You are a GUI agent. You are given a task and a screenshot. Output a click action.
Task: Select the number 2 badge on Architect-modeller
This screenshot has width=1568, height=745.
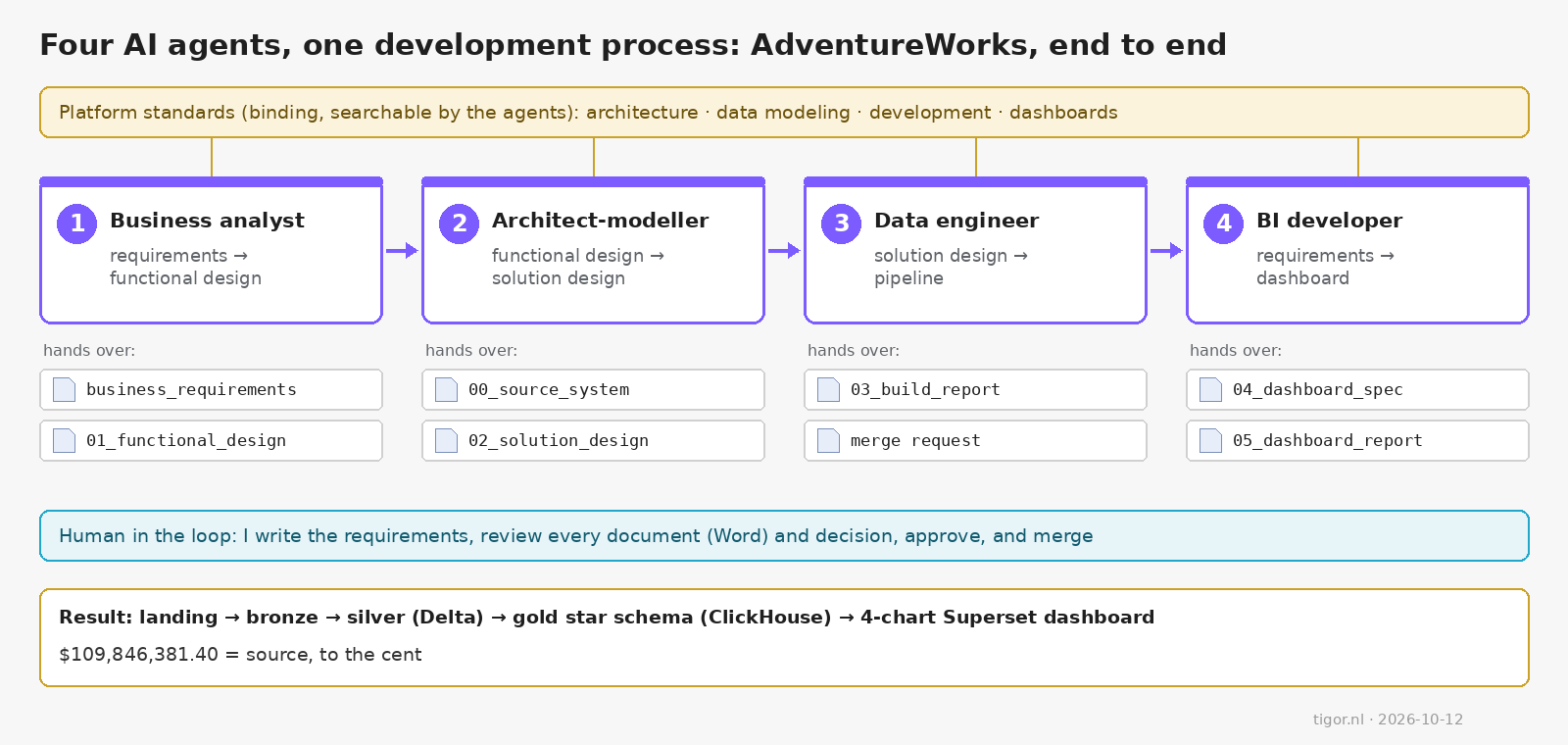460,223
